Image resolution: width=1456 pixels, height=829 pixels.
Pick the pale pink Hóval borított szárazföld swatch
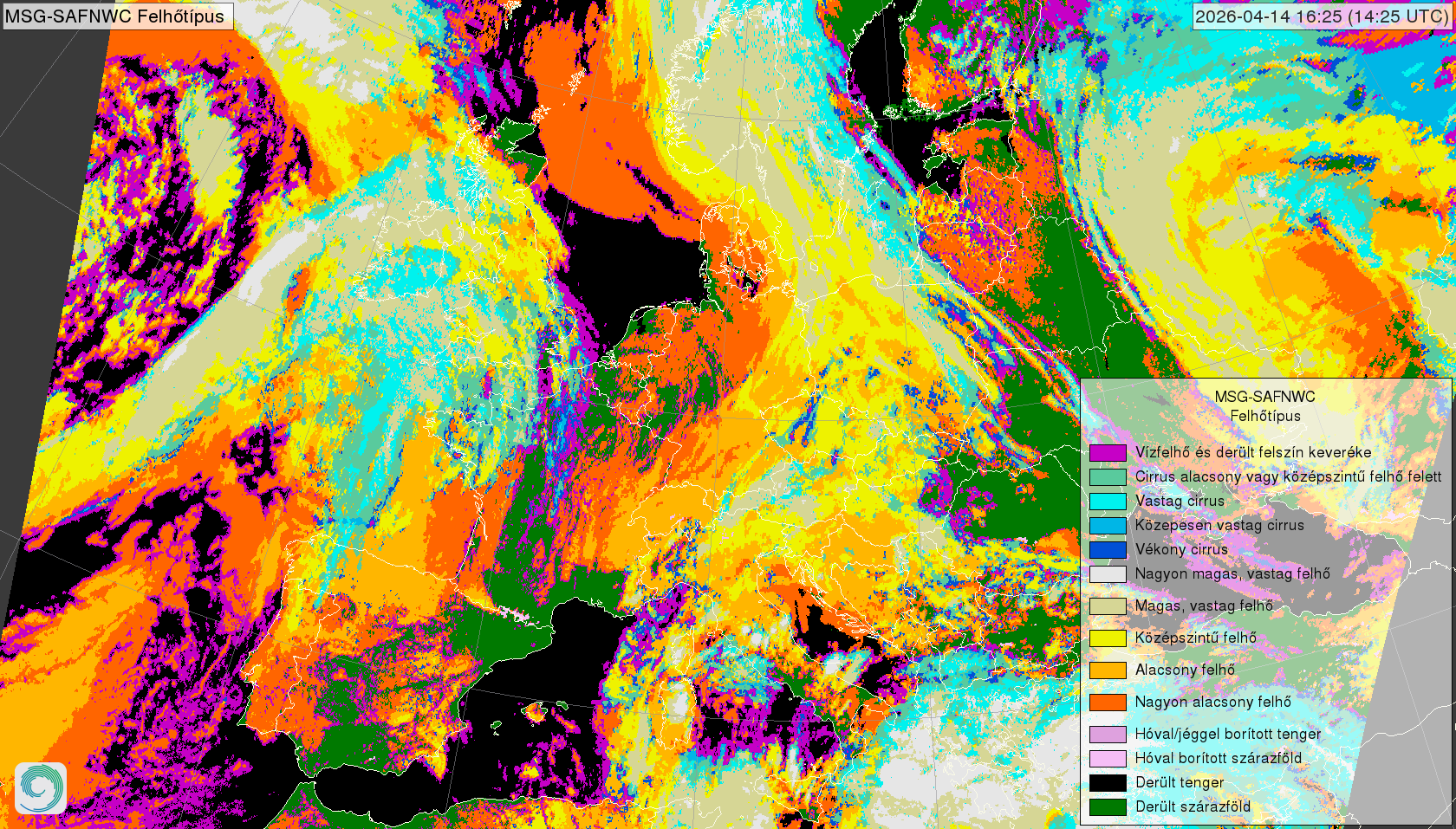pos(1108,758)
